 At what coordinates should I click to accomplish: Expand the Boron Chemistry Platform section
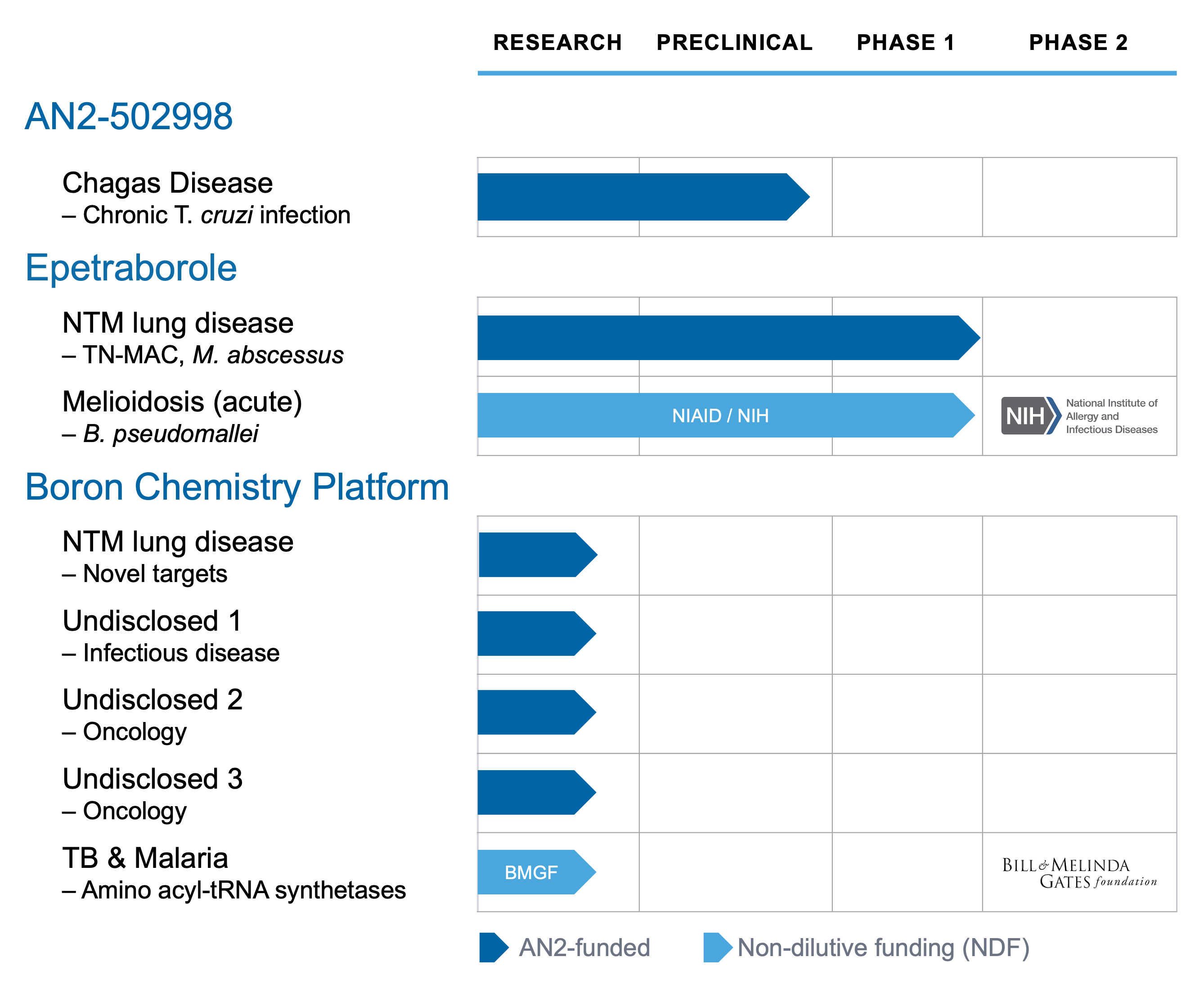coord(237,486)
